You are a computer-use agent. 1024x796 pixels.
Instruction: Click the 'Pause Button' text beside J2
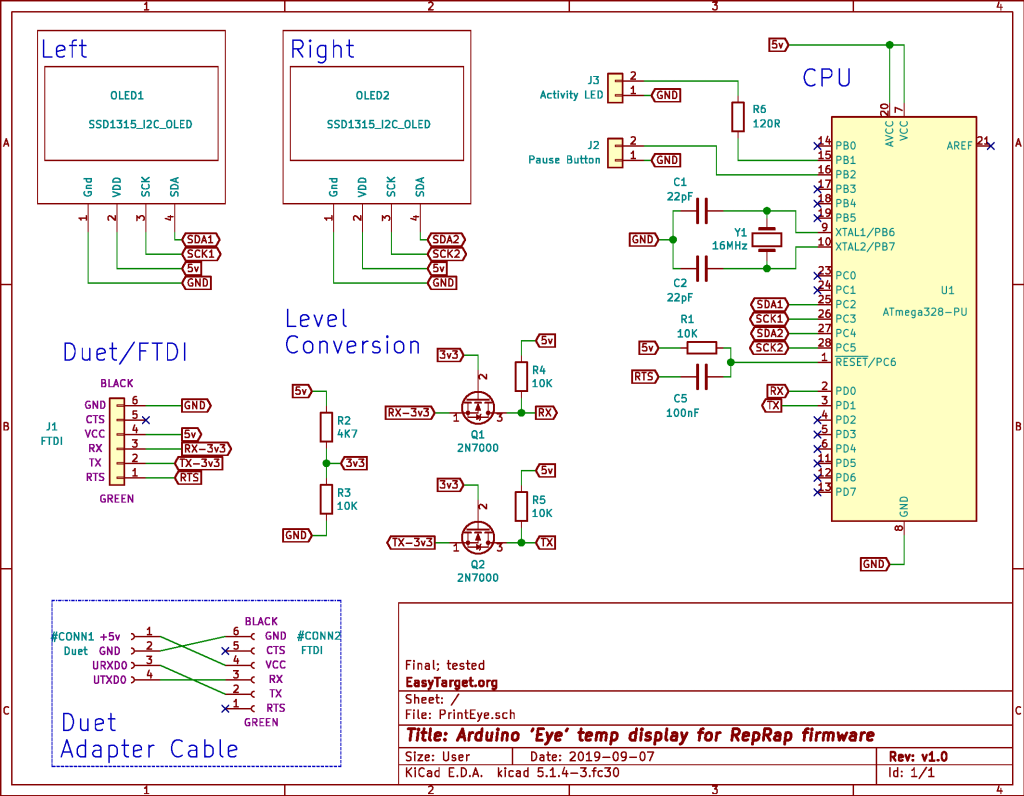coord(564,159)
